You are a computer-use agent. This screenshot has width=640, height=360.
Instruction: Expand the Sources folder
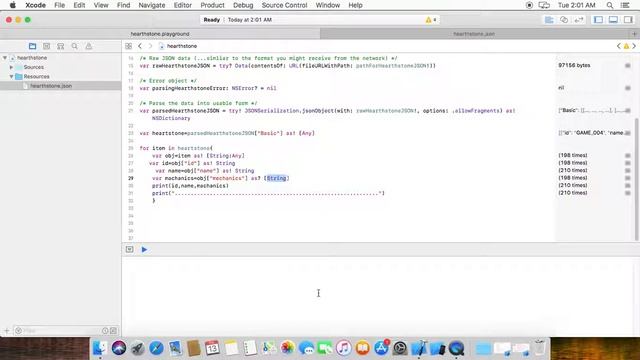[x=11, y=67]
